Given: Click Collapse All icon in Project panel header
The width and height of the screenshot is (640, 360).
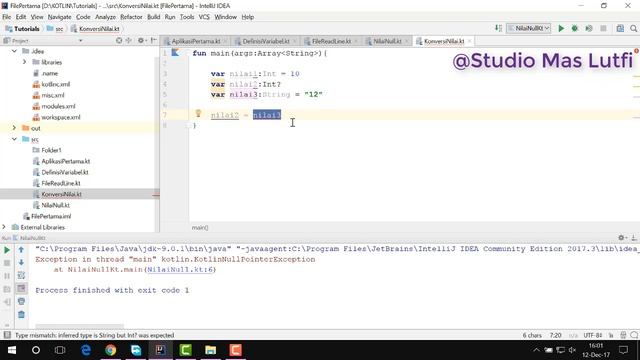Looking at the screenshot, I should pos(129,40).
